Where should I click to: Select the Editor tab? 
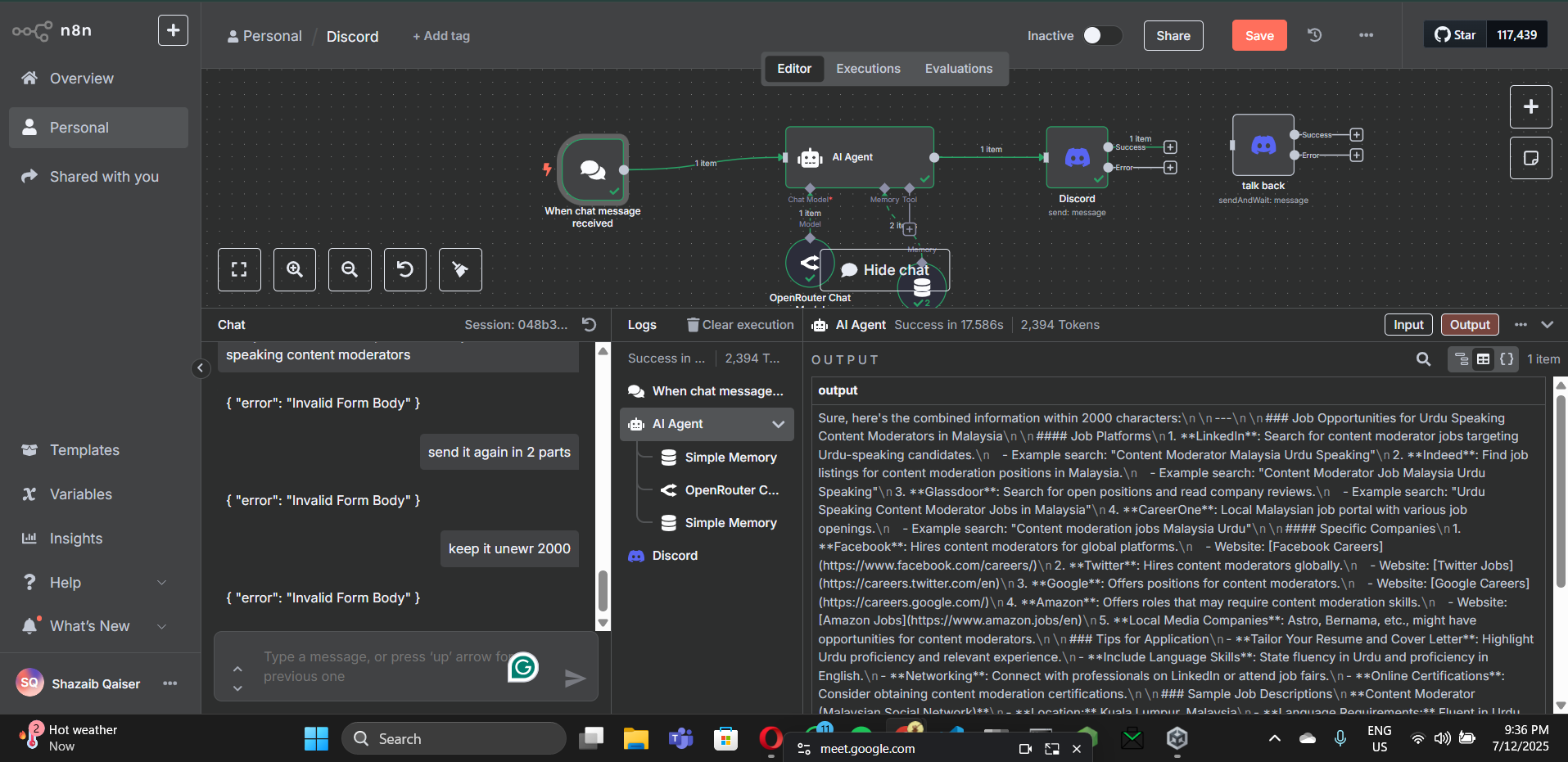[x=794, y=69]
